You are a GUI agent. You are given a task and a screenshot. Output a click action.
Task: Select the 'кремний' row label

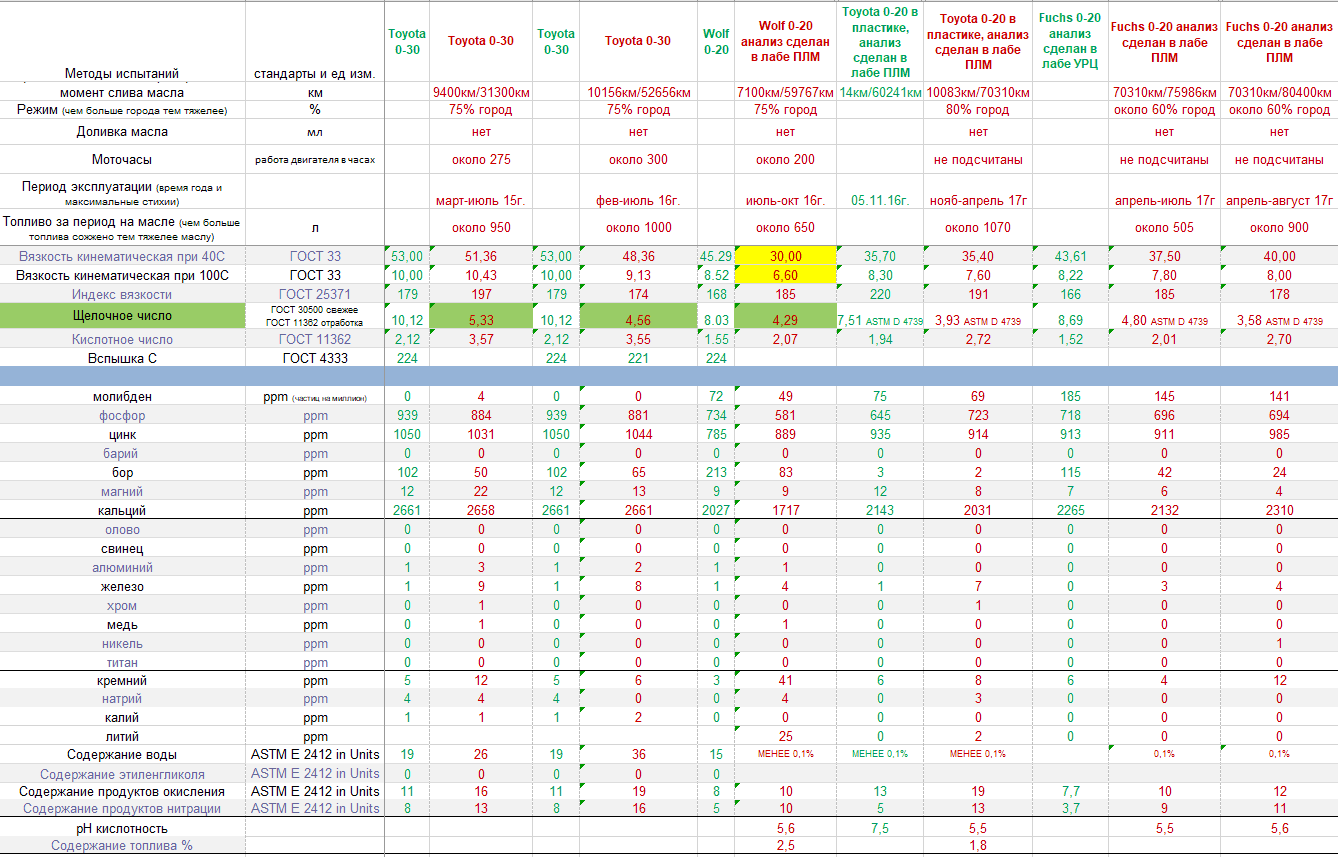pos(122,681)
